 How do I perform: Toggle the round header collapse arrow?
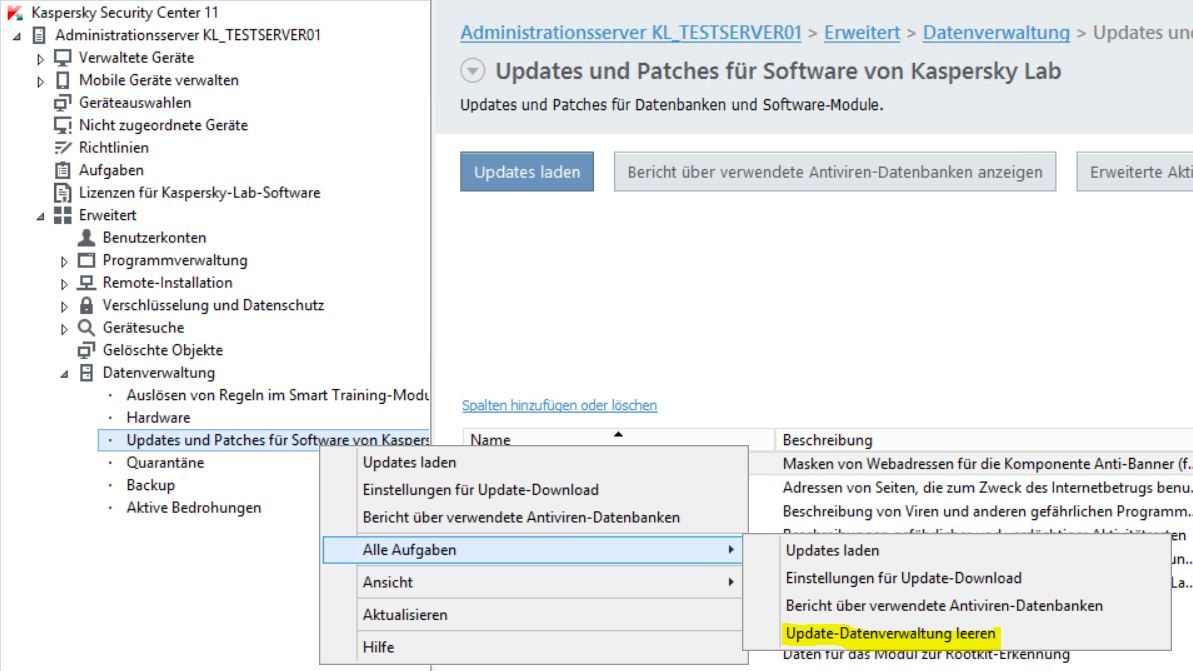[x=472, y=71]
